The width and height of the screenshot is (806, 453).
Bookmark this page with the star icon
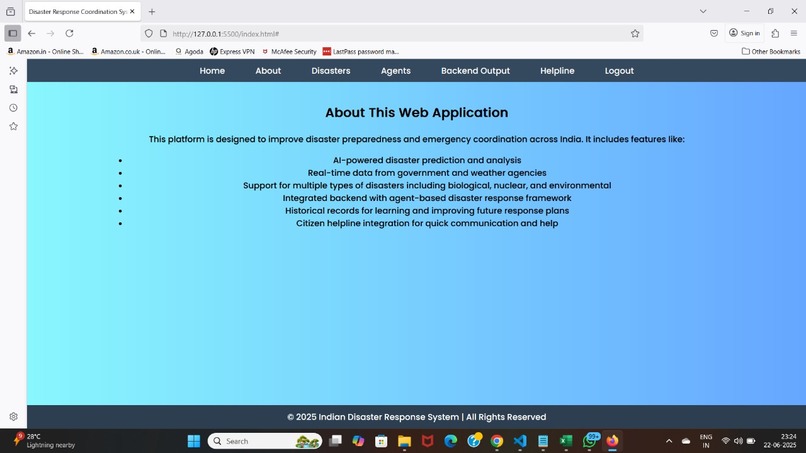click(x=635, y=33)
